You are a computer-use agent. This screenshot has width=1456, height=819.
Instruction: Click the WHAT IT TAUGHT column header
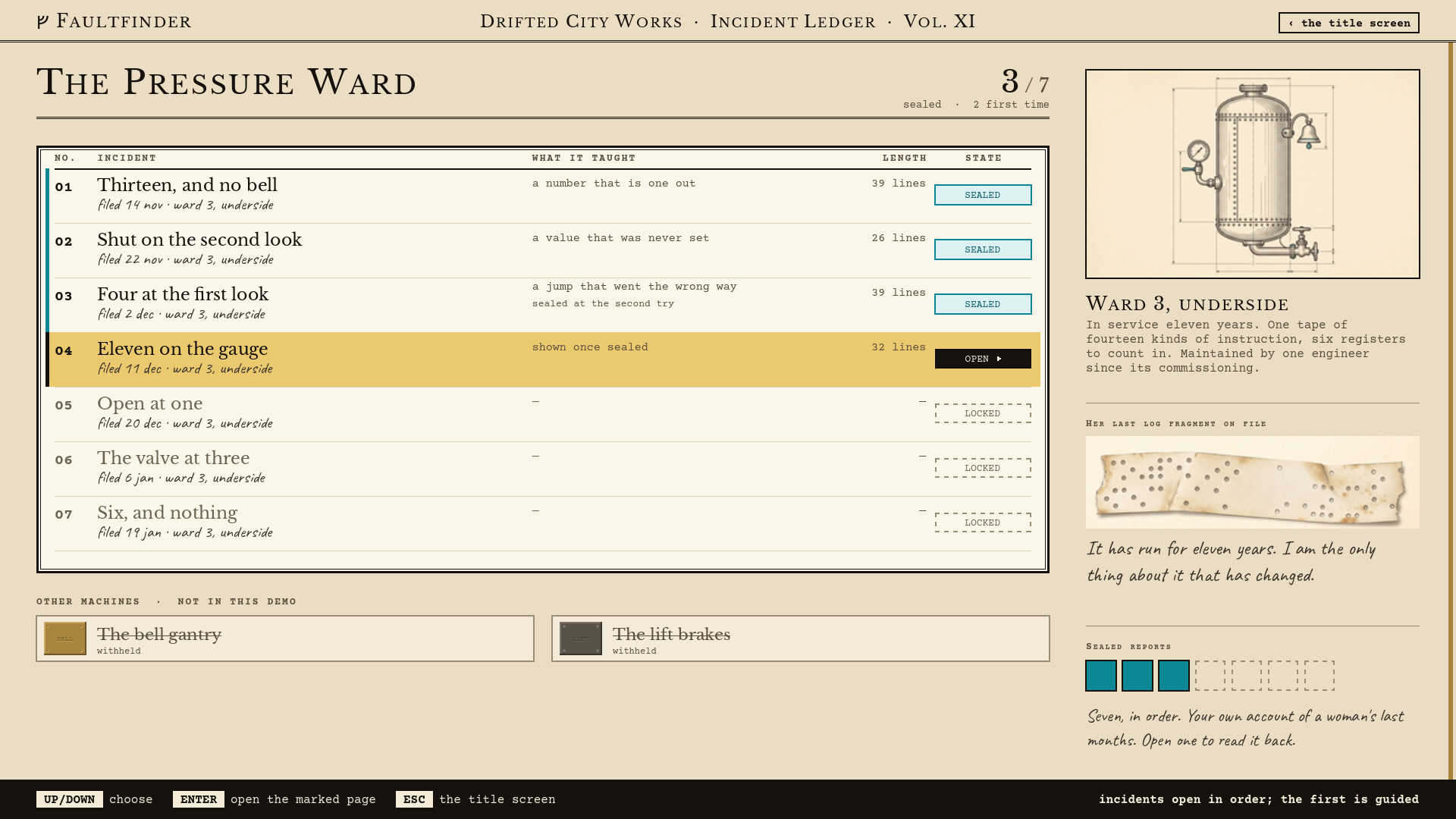tap(584, 158)
